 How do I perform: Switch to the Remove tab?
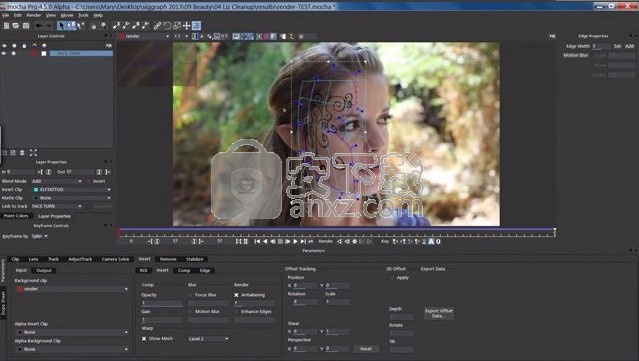pos(168,259)
